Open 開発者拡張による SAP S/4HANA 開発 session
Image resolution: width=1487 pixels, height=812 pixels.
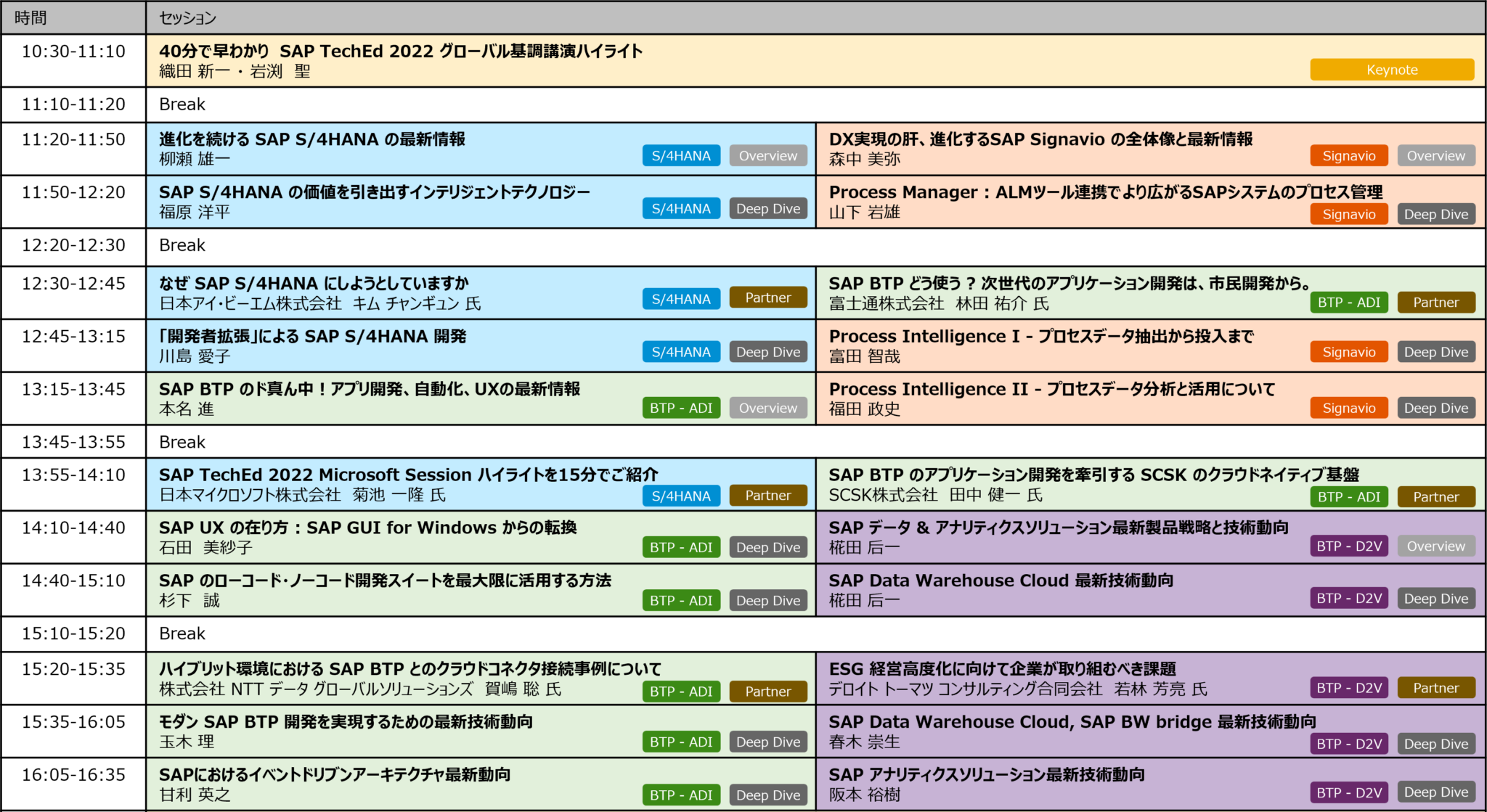[312, 337]
